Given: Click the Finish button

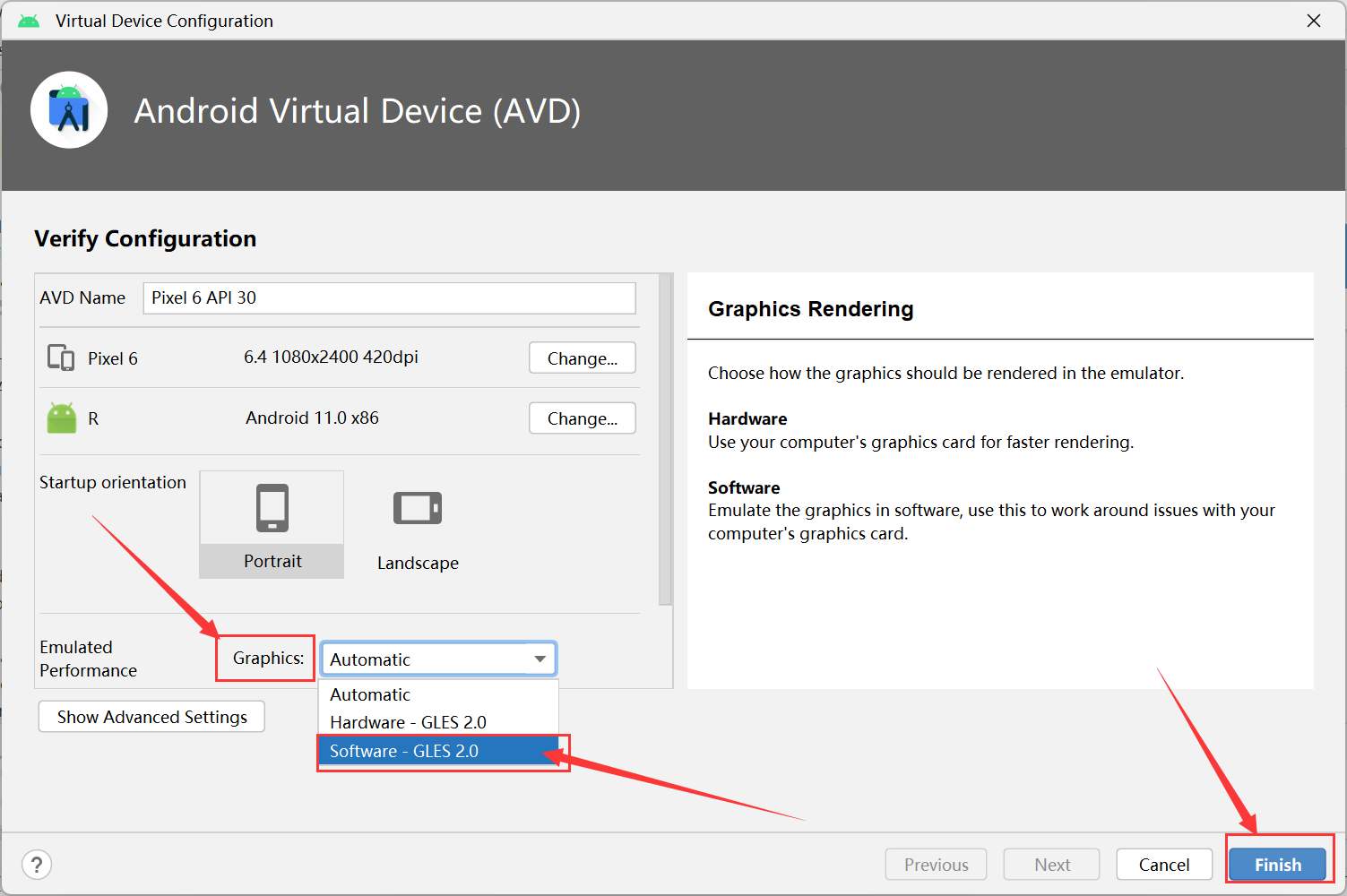Looking at the screenshot, I should pyautogui.click(x=1278, y=865).
